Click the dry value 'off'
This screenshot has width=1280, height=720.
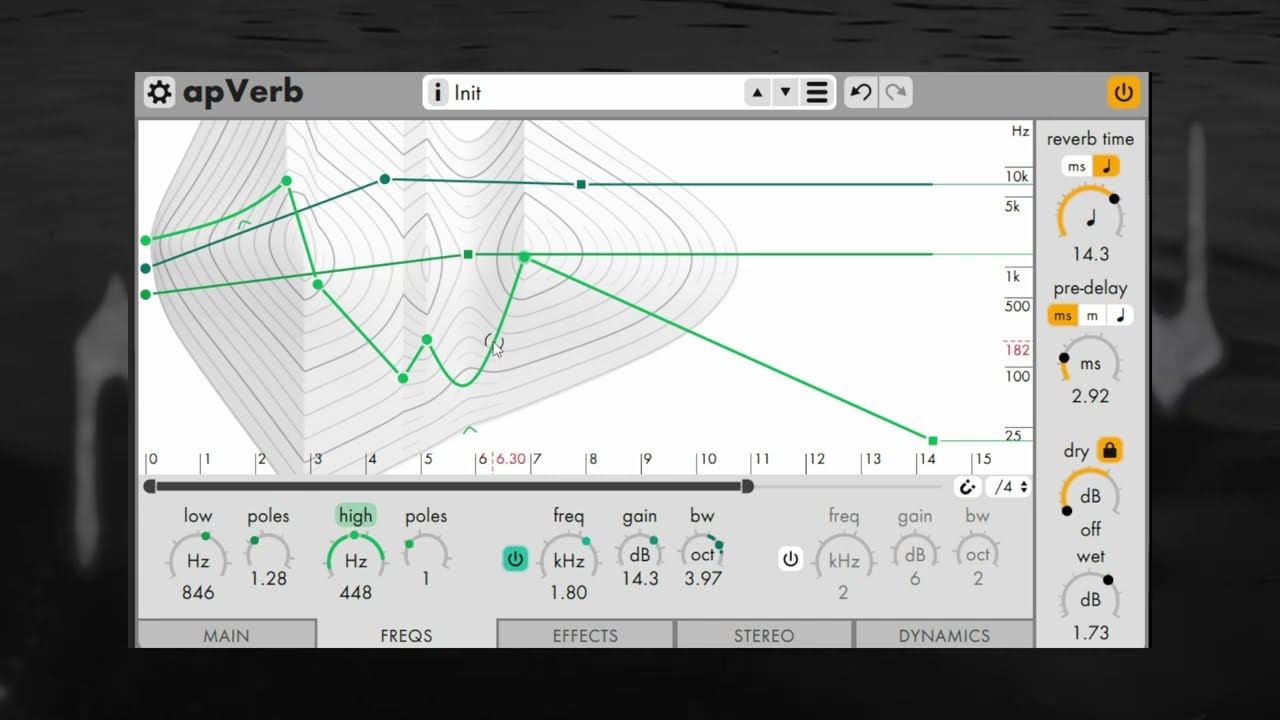(1090, 530)
